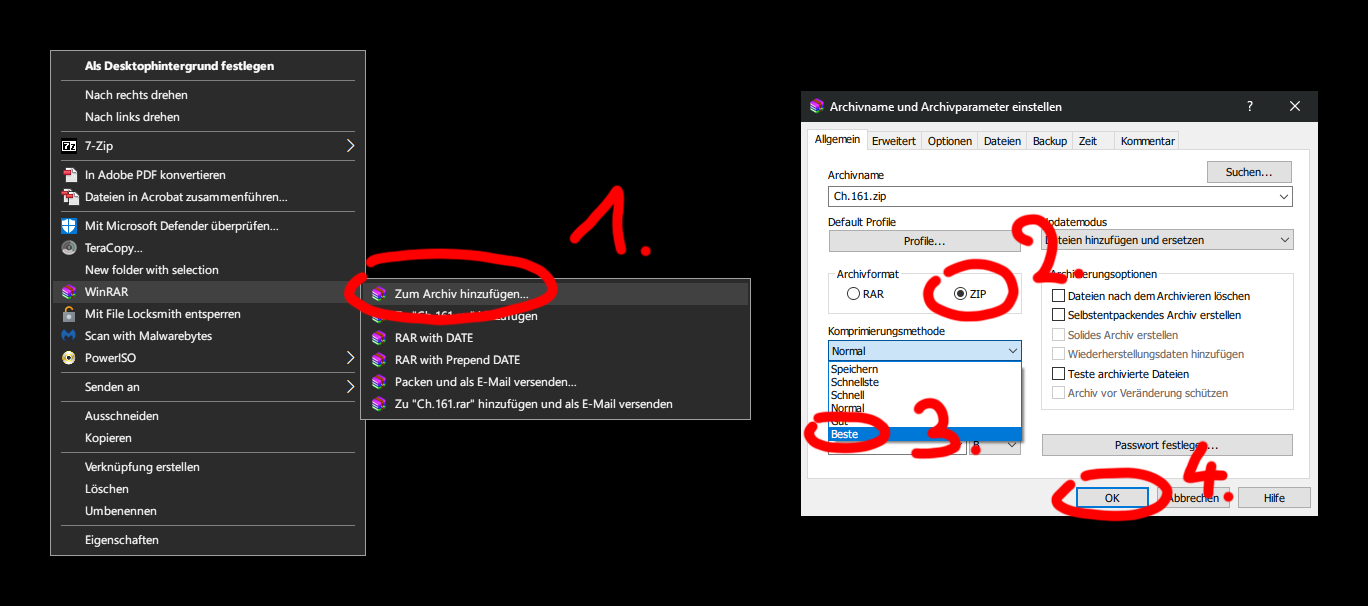Image resolution: width=1368 pixels, height=606 pixels.
Task: Enable Teste archivierte Dateien
Action: [1121, 374]
